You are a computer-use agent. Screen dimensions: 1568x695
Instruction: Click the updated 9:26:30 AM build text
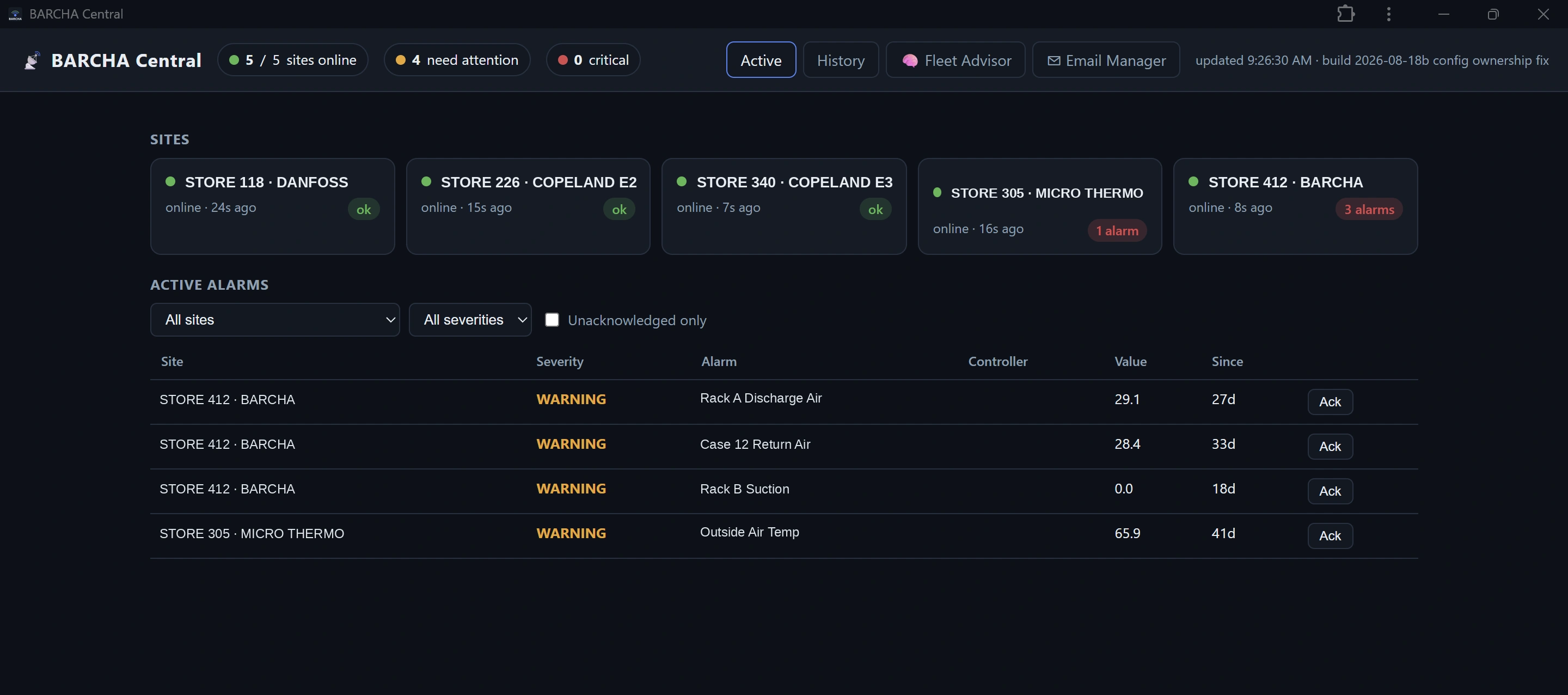pos(1372,60)
